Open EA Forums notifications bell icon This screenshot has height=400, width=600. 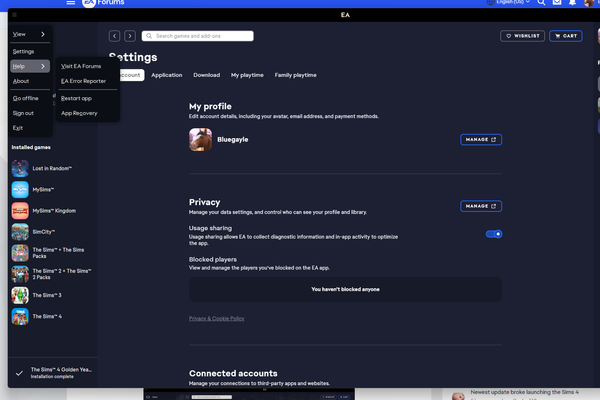point(572,2)
